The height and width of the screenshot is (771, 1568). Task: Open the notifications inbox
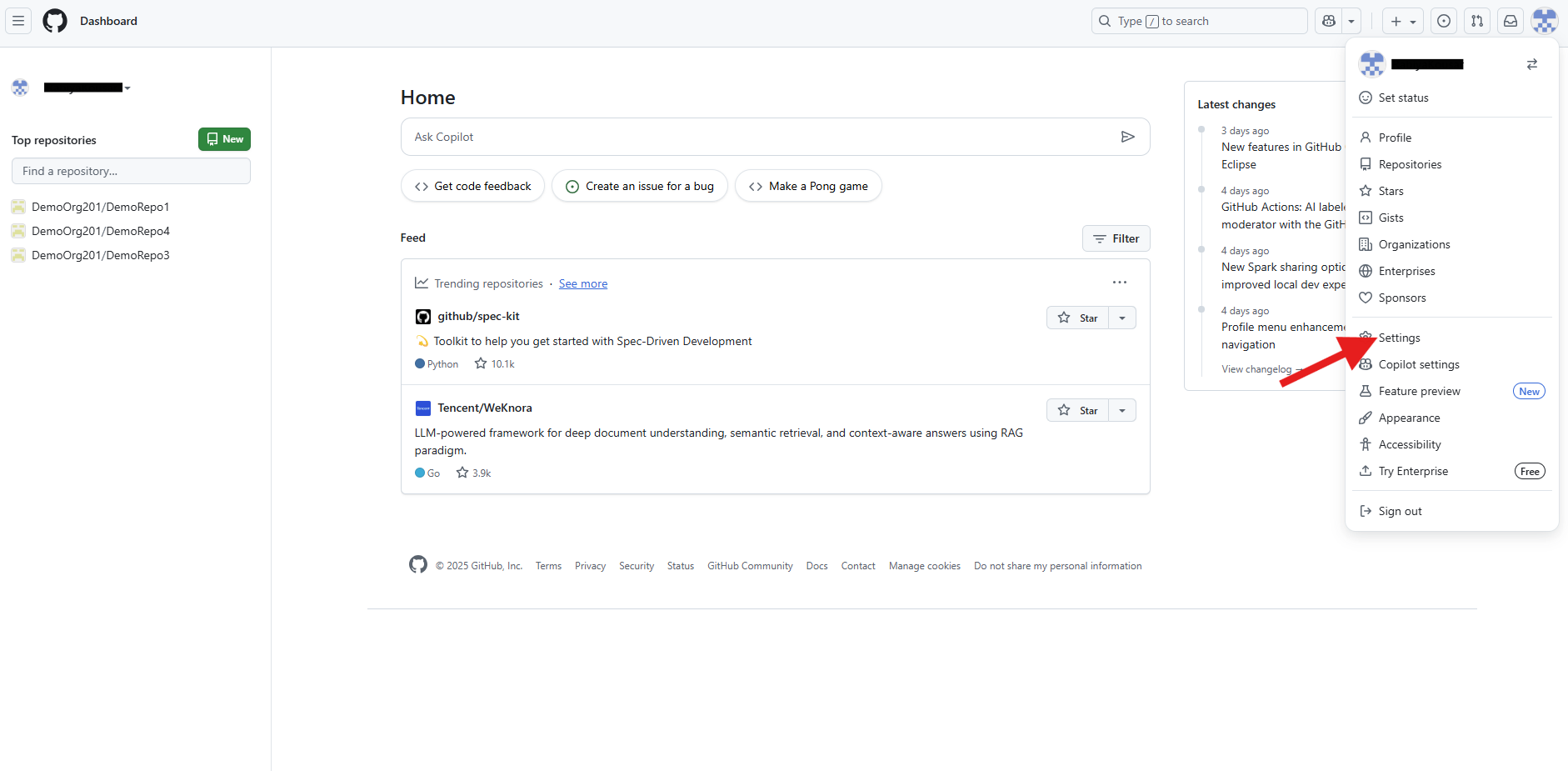pyautogui.click(x=1511, y=21)
